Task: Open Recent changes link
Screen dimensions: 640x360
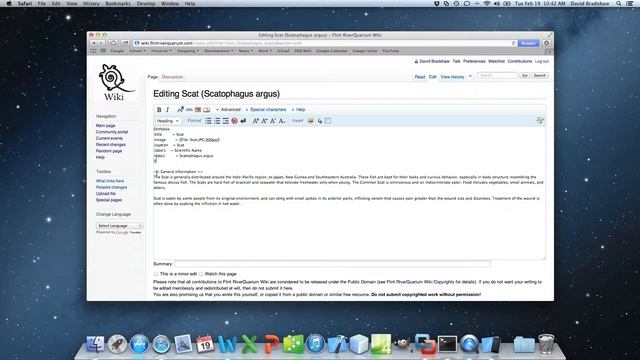Action: [111, 144]
